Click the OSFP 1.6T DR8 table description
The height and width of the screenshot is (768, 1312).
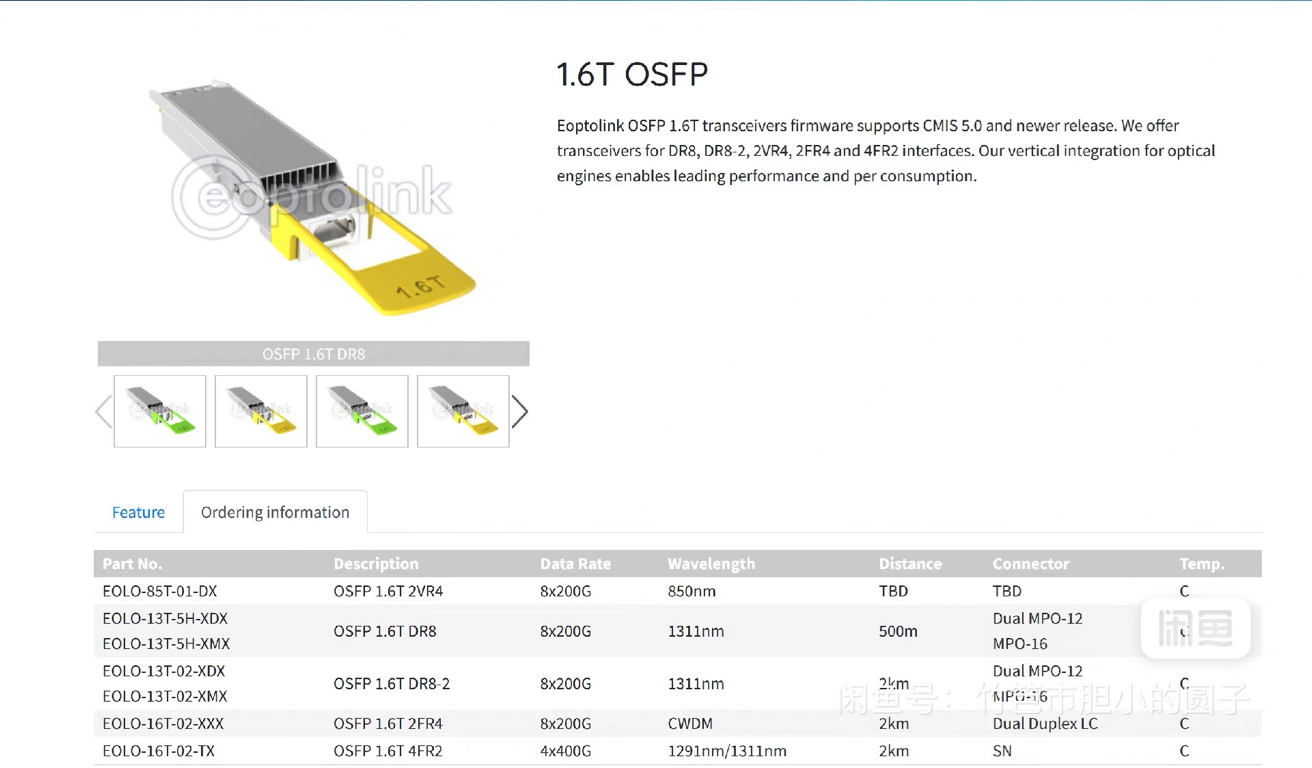coord(385,631)
